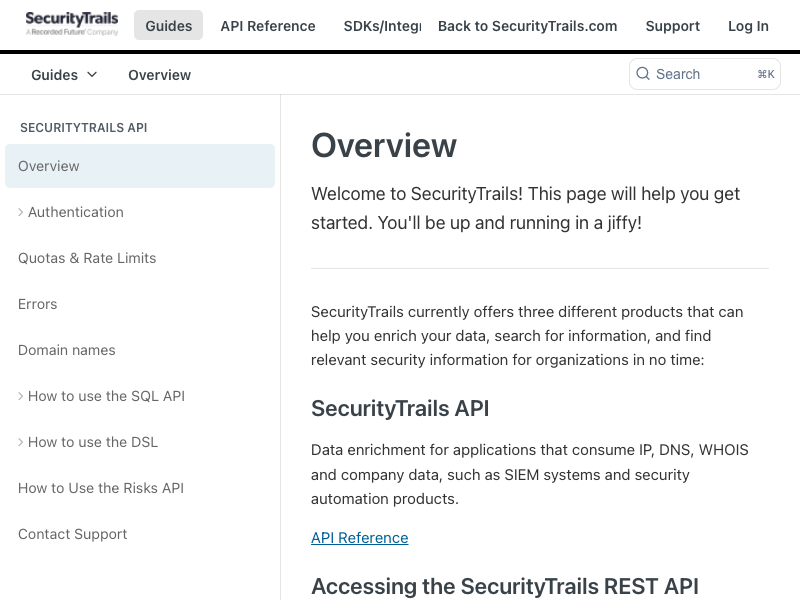
Task: Open the Domain names guide
Action: 66,350
